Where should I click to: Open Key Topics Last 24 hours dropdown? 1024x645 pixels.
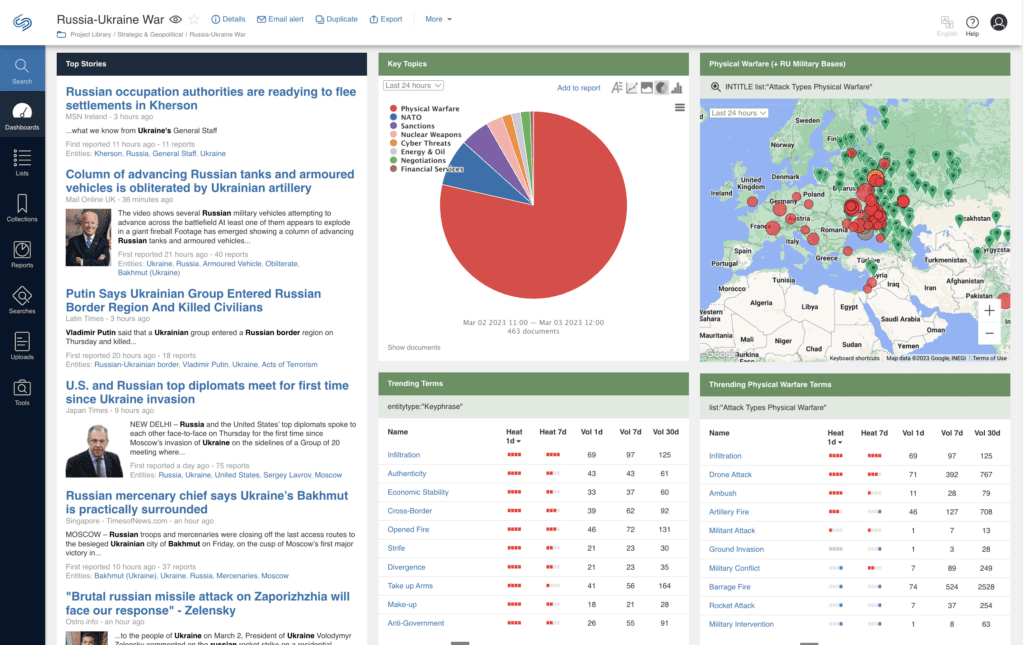pyautogui.click(x=413, y=86)
